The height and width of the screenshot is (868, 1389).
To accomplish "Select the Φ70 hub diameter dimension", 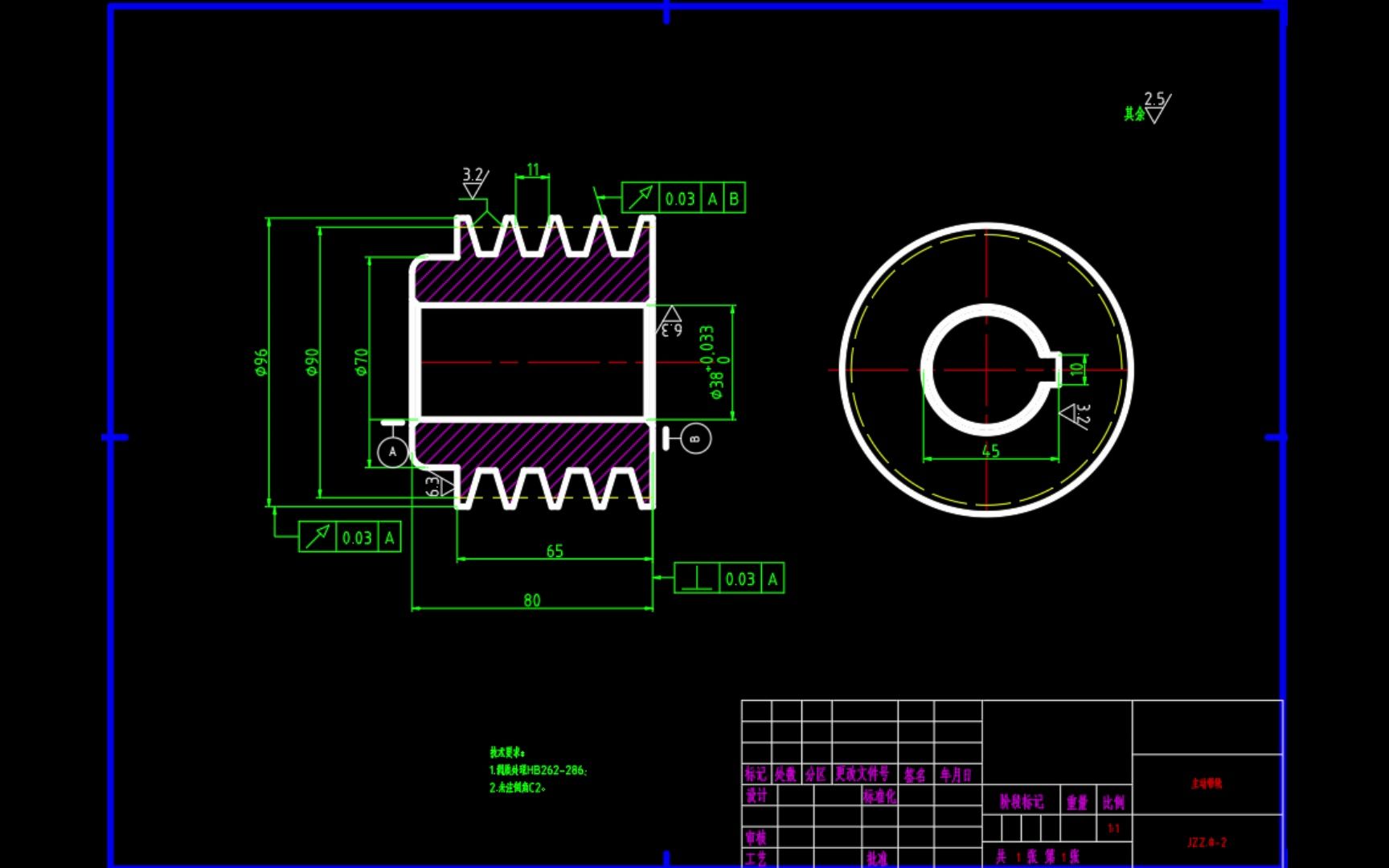I will click(x=361, y=362).
